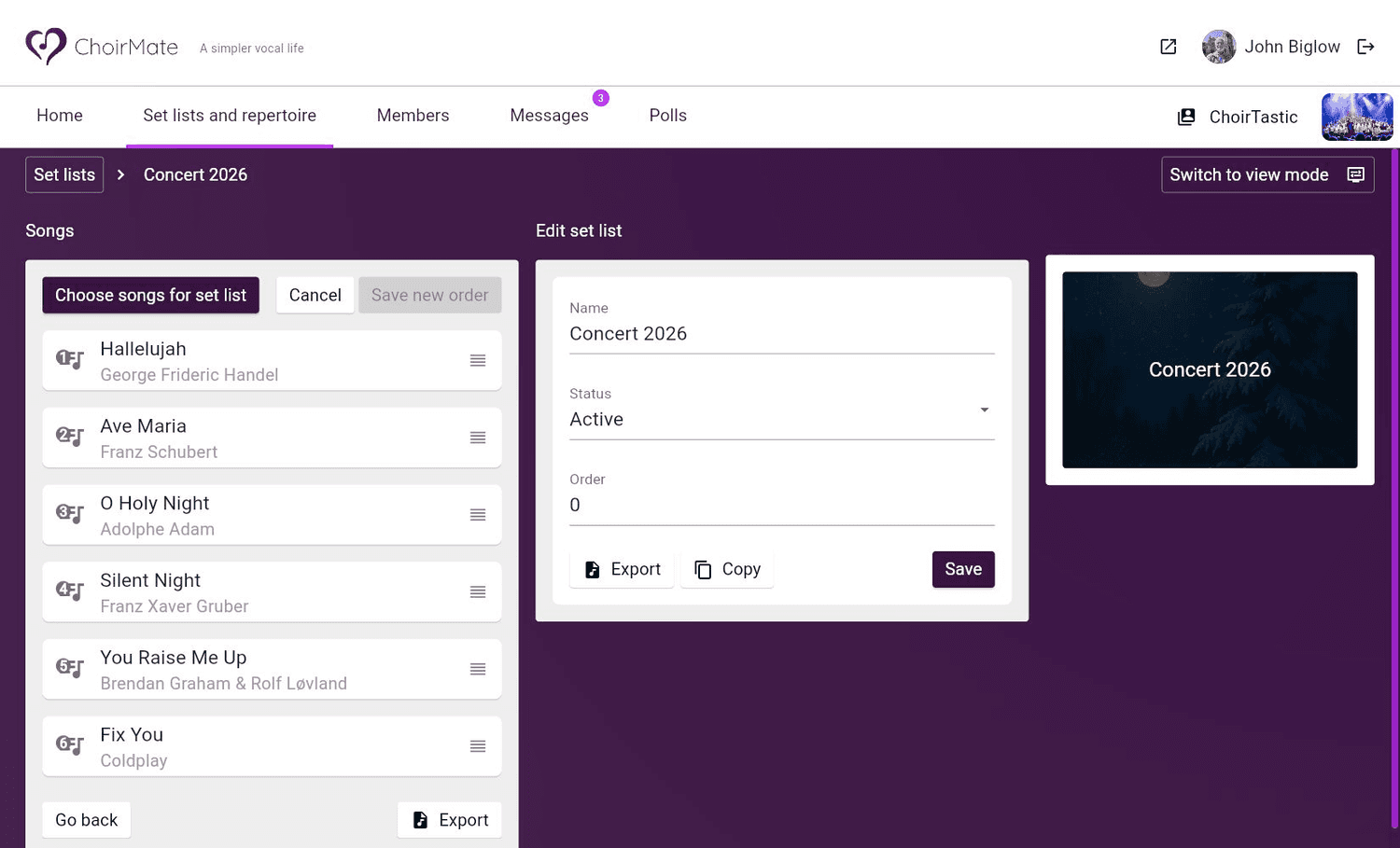Click the Hallelujah song title

click(x=143, y=349)
